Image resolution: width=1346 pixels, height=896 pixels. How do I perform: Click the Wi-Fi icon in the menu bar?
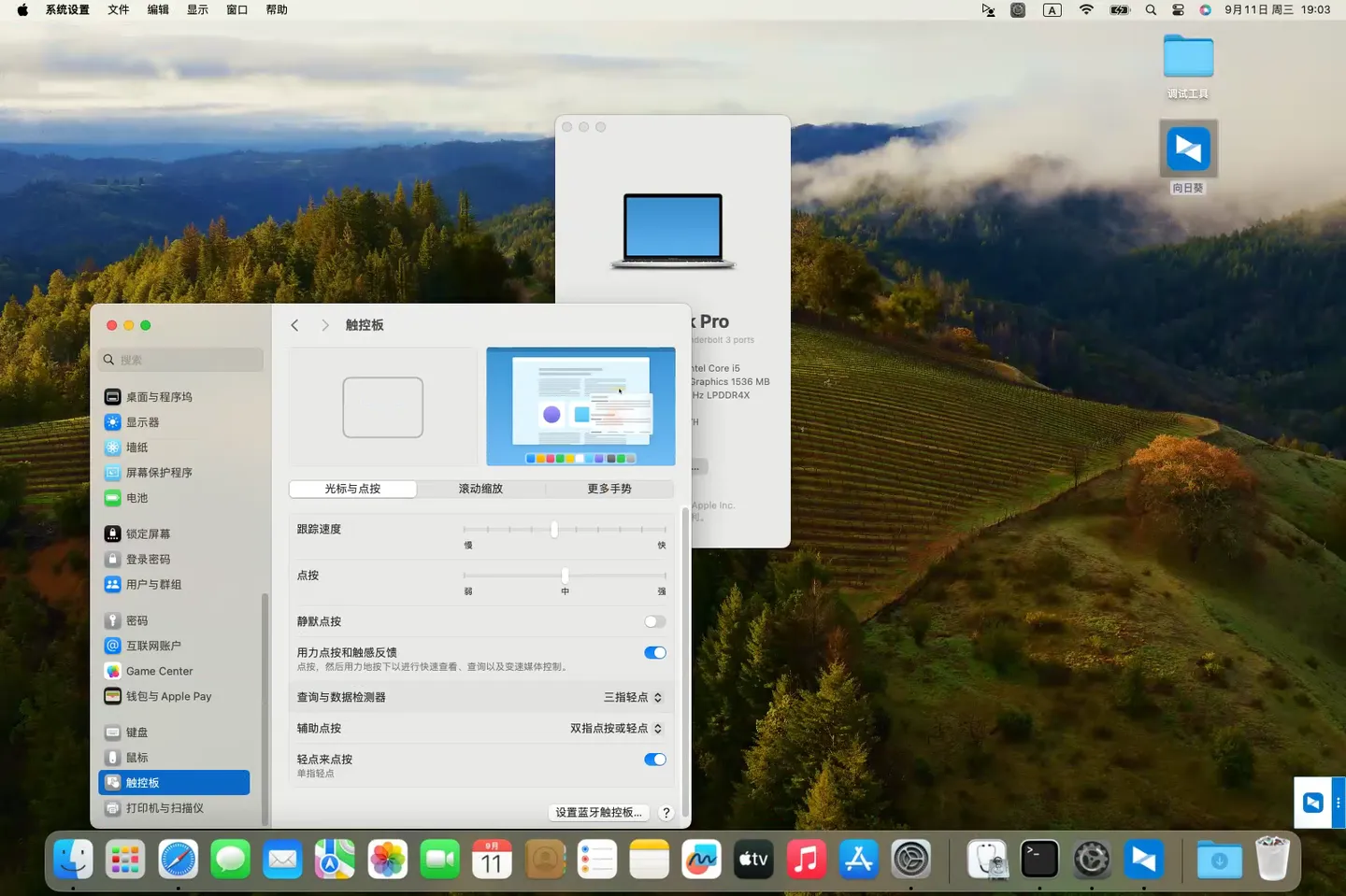(x=1085, y=10)
